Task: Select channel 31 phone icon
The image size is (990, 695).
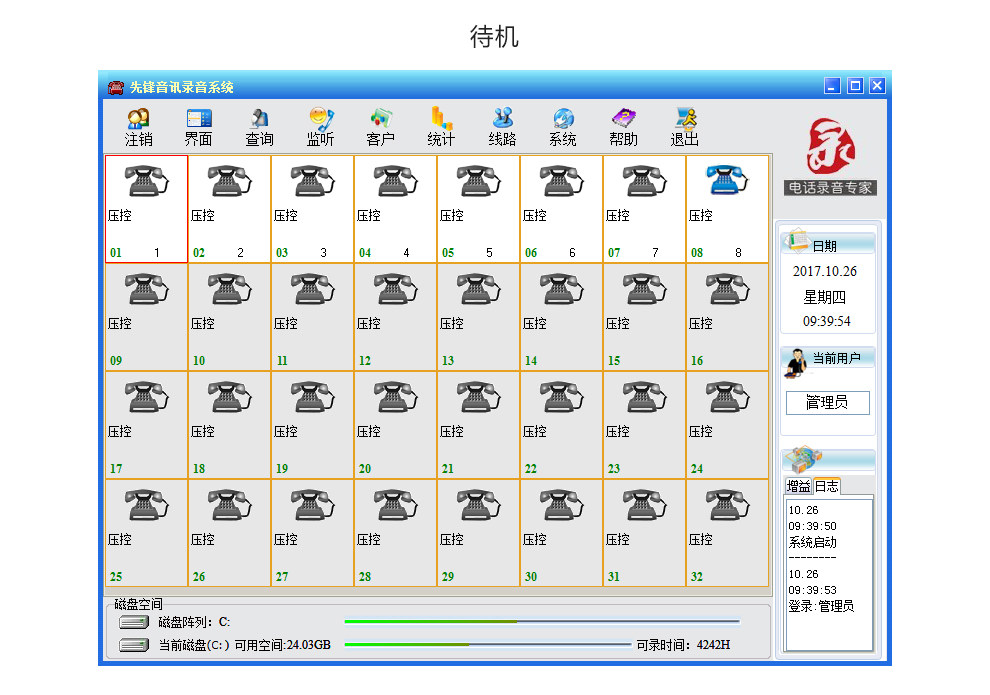Action: click(645, 505)
